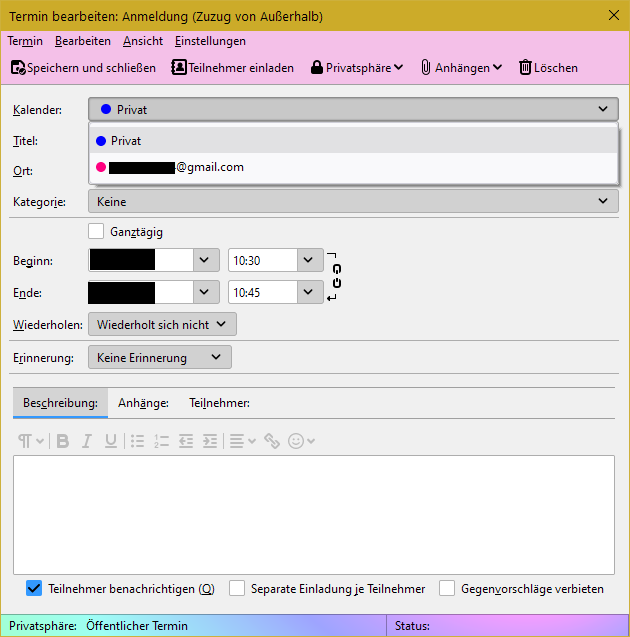Click the Status: status bar label
The image size is (630, 637).
coord(412,626)
